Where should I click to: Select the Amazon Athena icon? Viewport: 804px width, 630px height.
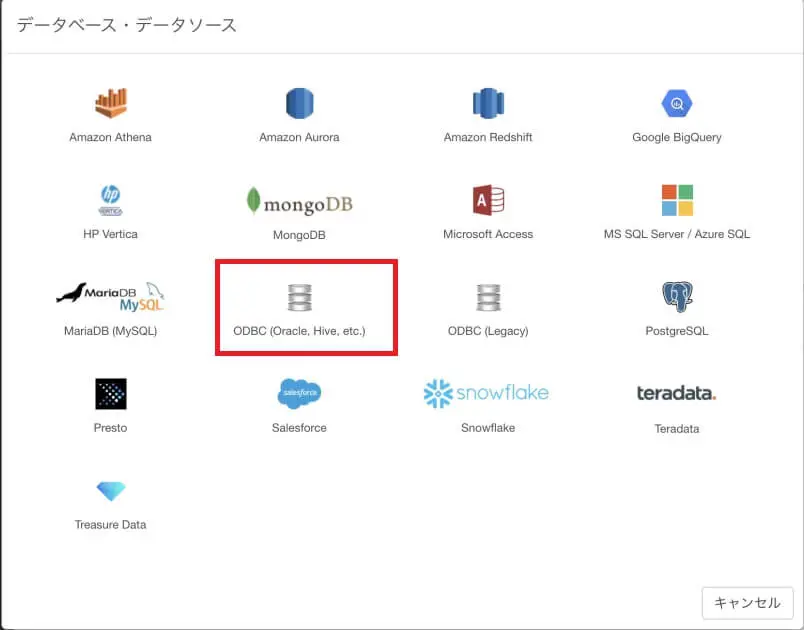pos(111,103)
